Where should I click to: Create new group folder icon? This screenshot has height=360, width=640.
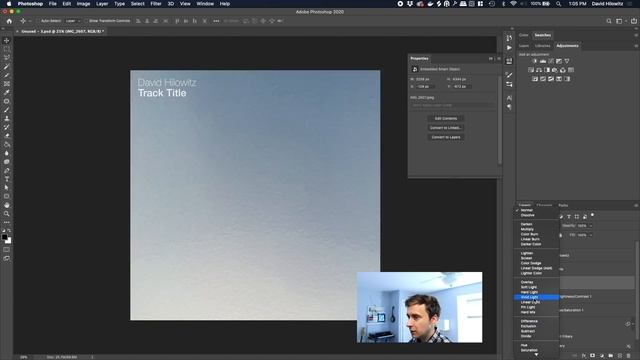pos(611,356)
